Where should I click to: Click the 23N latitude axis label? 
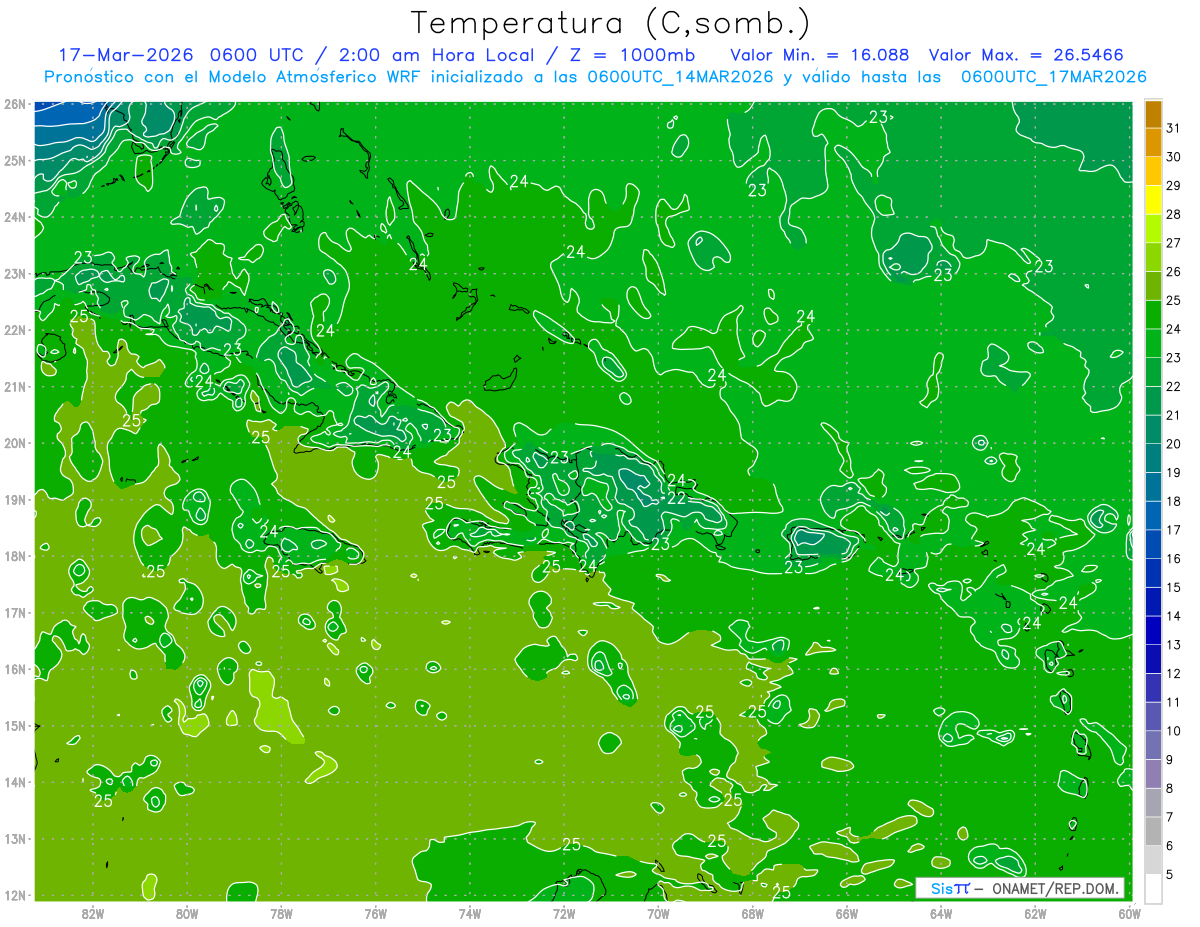[x=16, y=274]
